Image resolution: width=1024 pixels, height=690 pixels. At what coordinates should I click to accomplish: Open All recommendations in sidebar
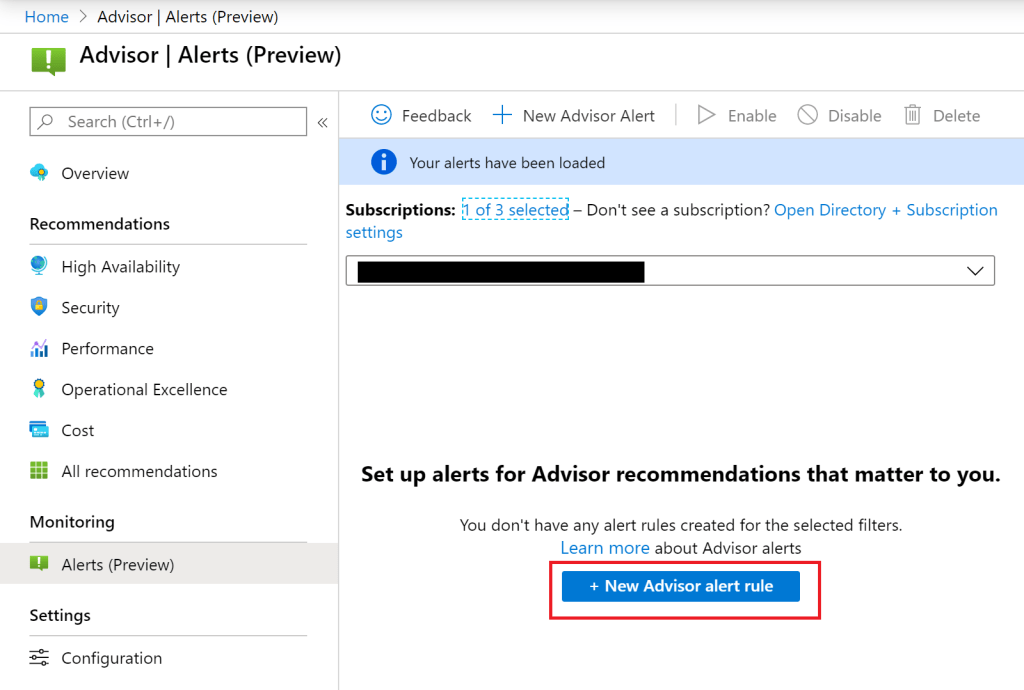[139, 471]
